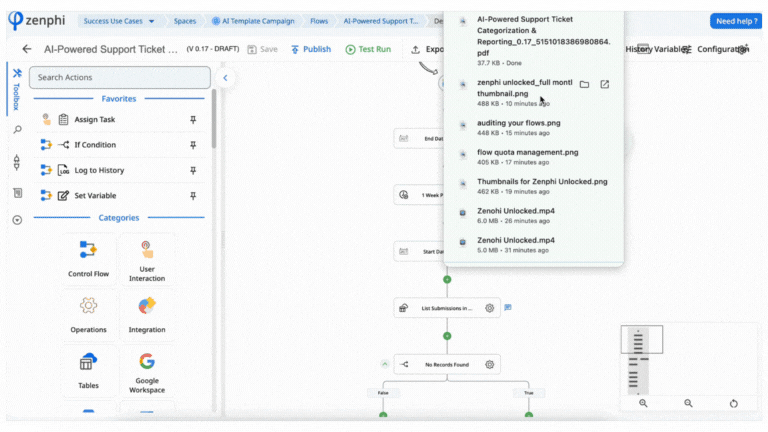Open Configuration settings

[x=722, y=49]
